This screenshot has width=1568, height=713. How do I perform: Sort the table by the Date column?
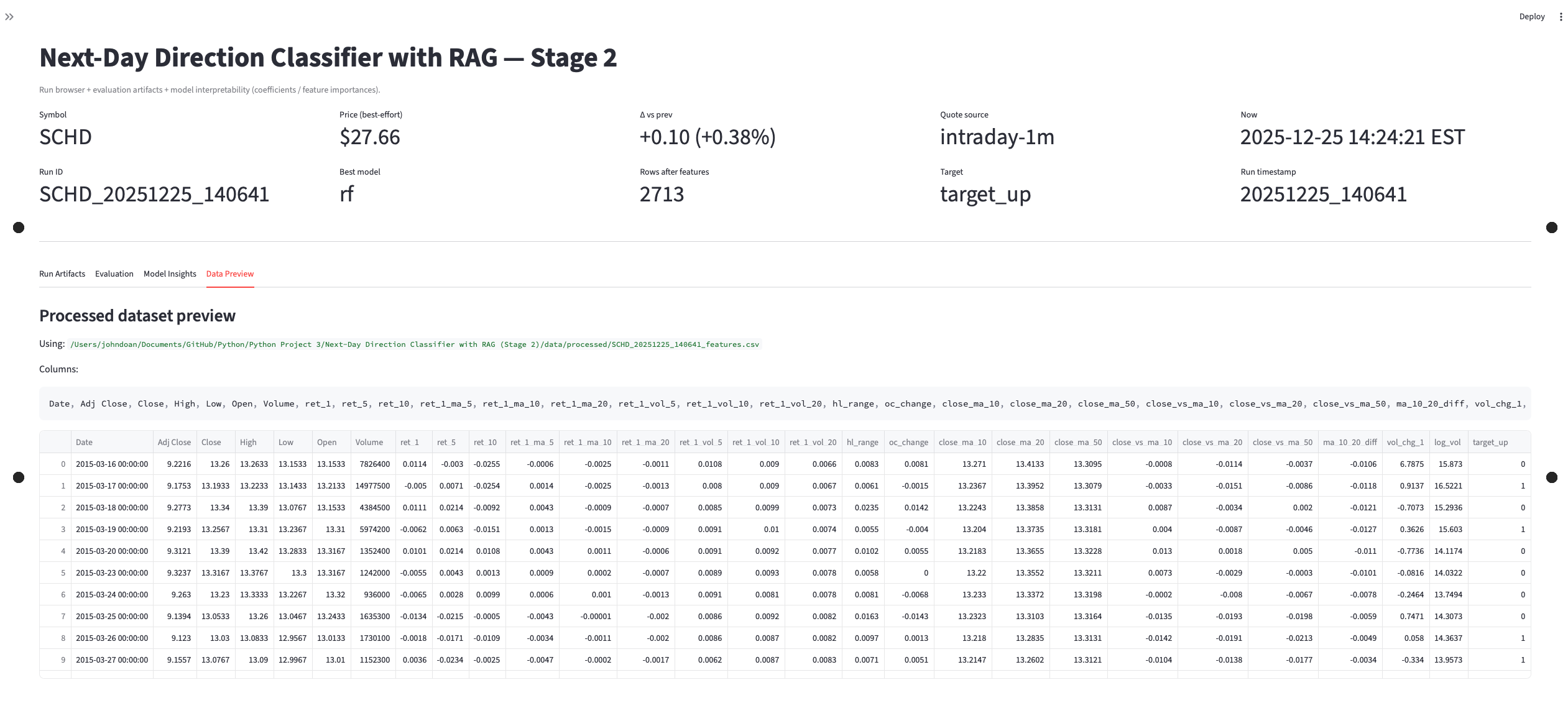coord(83,442)
